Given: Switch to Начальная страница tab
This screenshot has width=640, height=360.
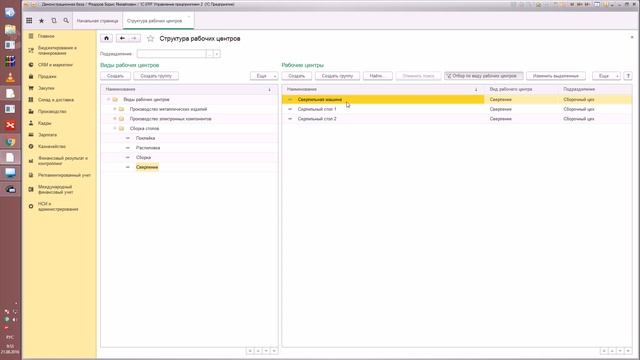Looking at the screenshot, I should tap(97, 21).
